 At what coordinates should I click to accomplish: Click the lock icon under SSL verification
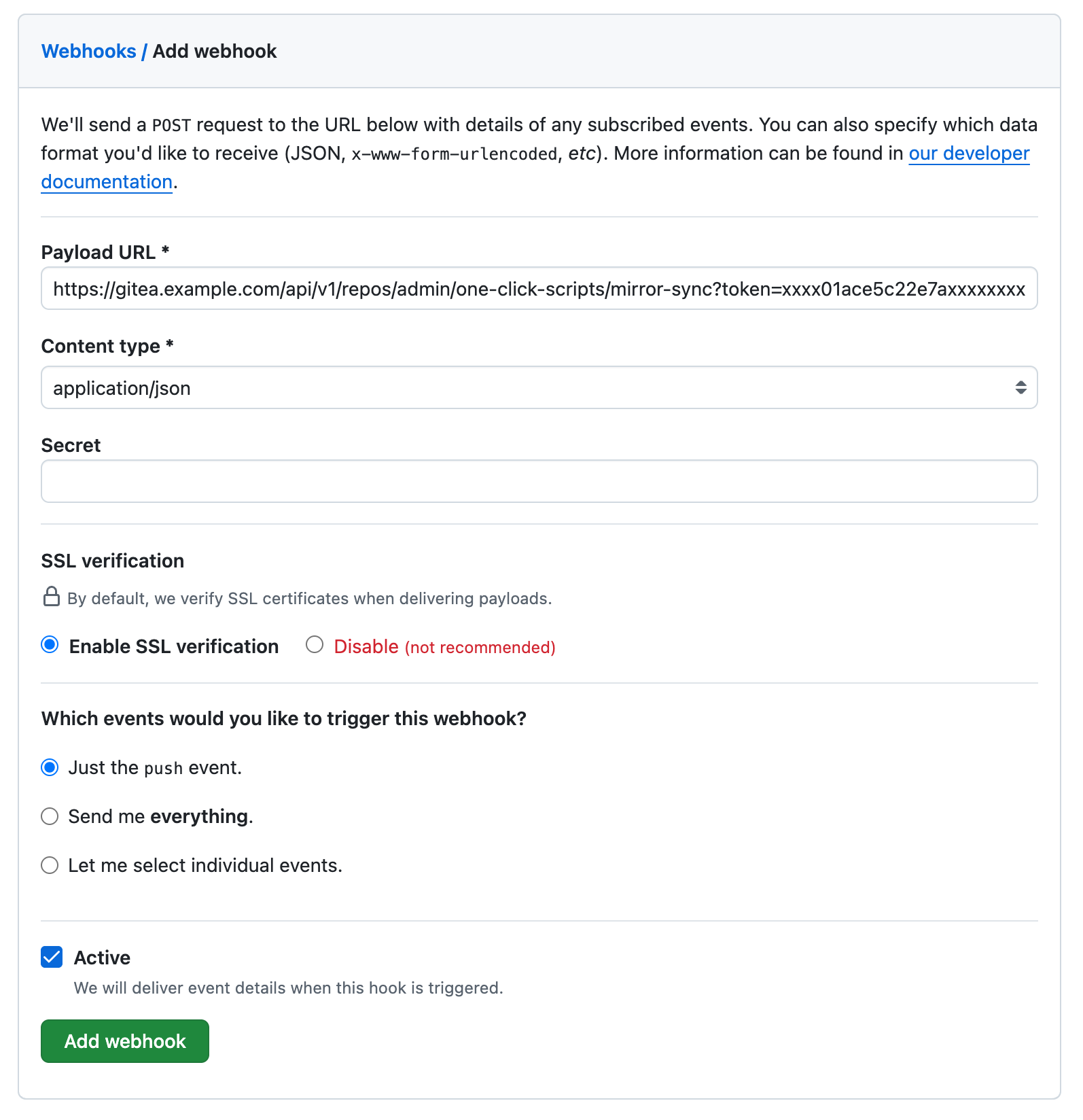(52, 597)
